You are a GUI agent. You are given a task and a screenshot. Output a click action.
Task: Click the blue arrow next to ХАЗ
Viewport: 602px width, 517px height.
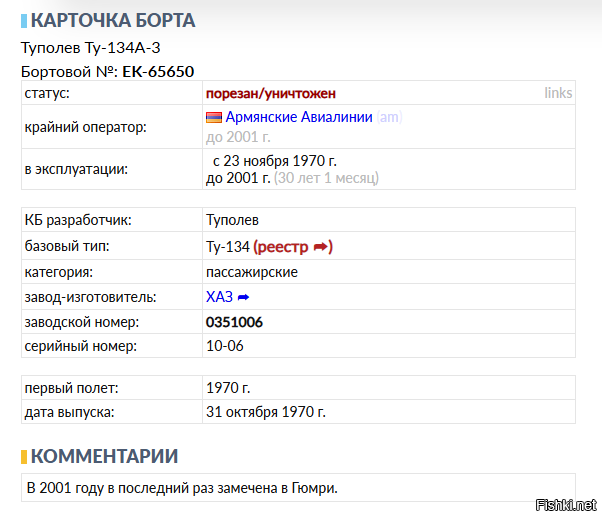(243, 297)
